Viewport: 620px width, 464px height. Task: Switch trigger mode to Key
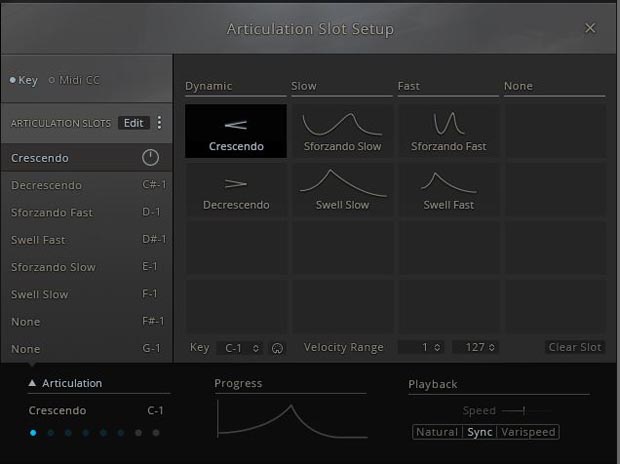coord(23,80)
